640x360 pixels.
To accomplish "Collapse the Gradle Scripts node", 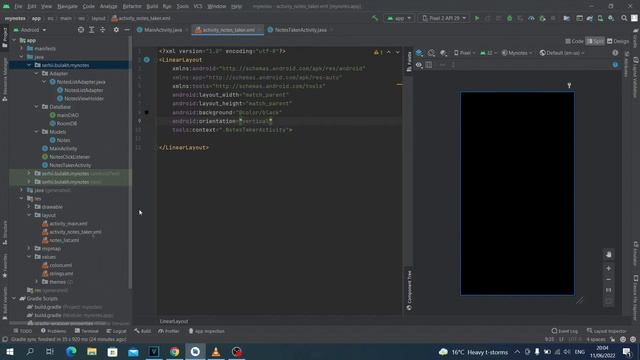I will (14, 299).
